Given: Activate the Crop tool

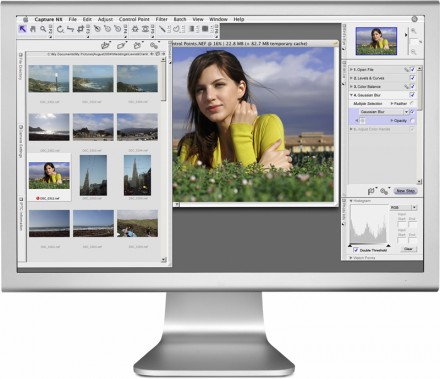Looking at the screenshot, I should 81,29.
